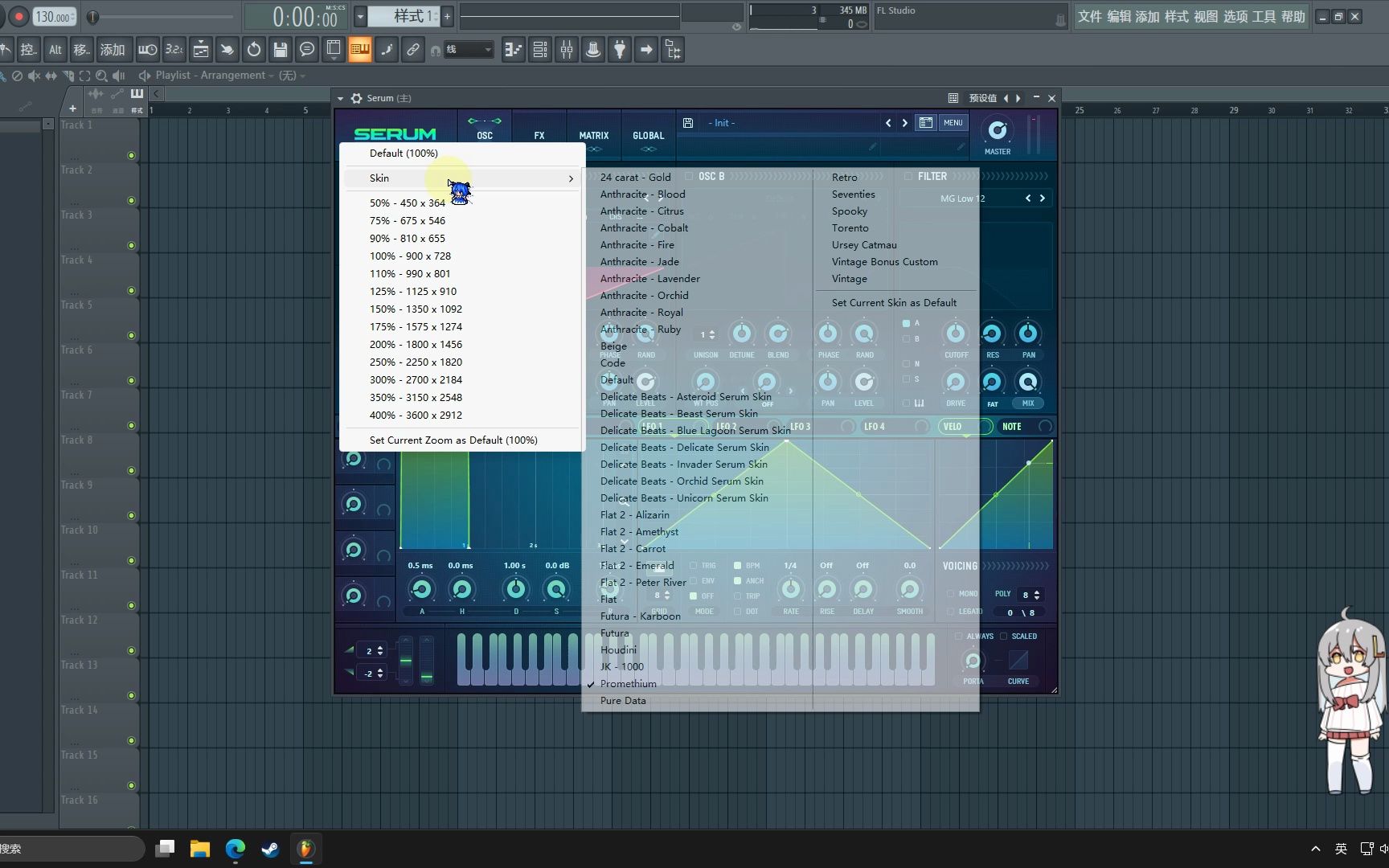Open Serum preset browser icon next to MENU
The height and width of the screenshot is (868, 1389).
[926, 123]
